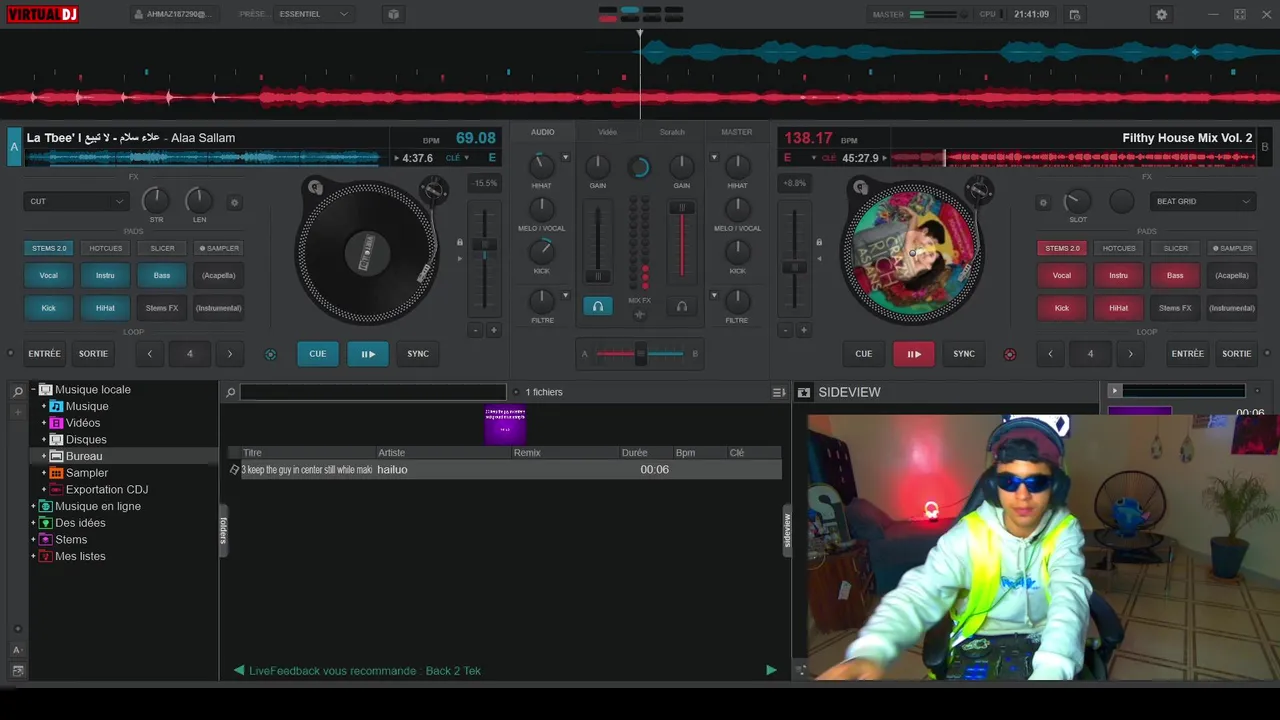
Task: Switch mixer to Vidéo tab
Action: click(607, 132)
